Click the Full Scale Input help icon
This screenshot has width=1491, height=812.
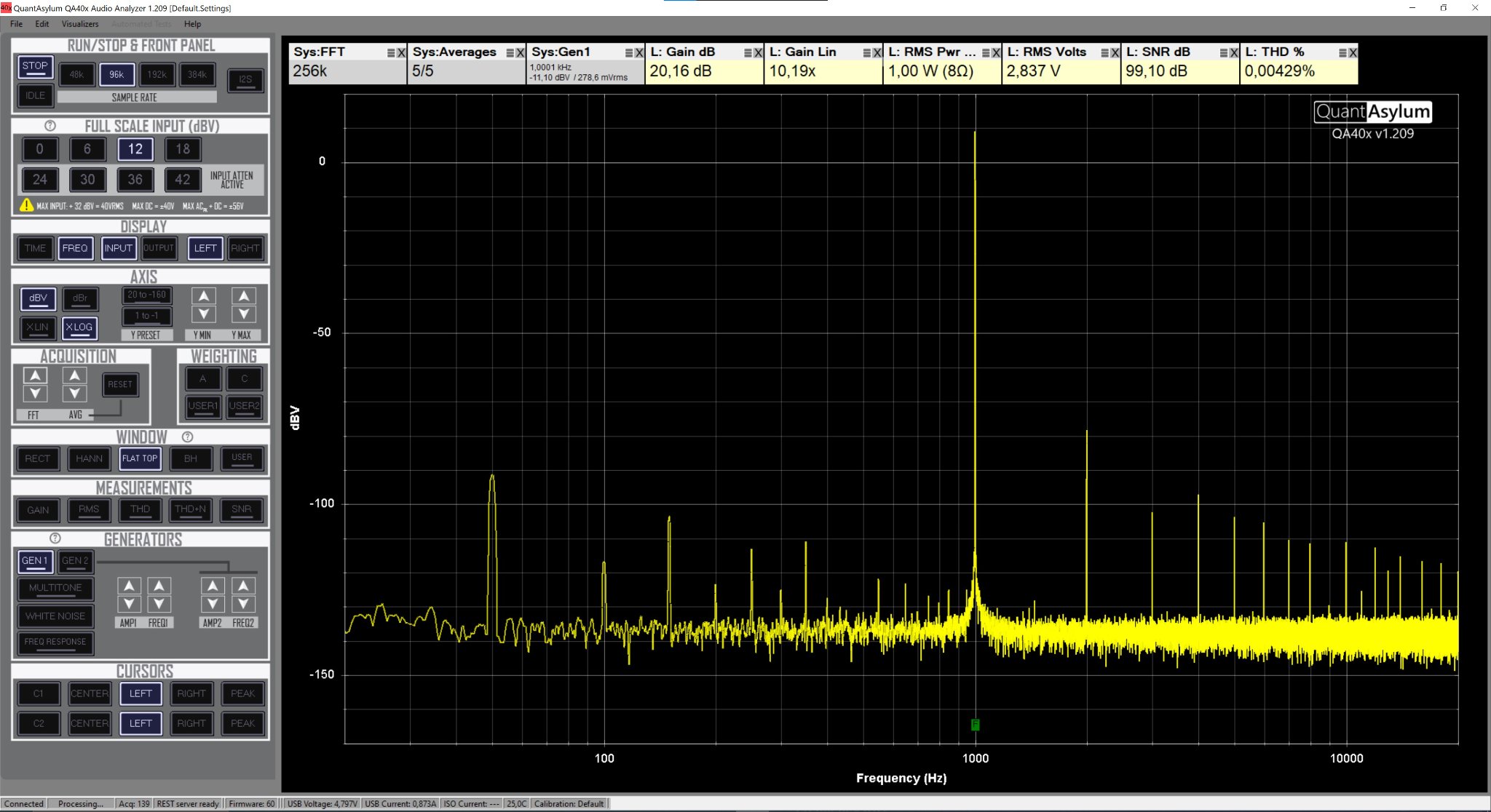tap(50, 126)
